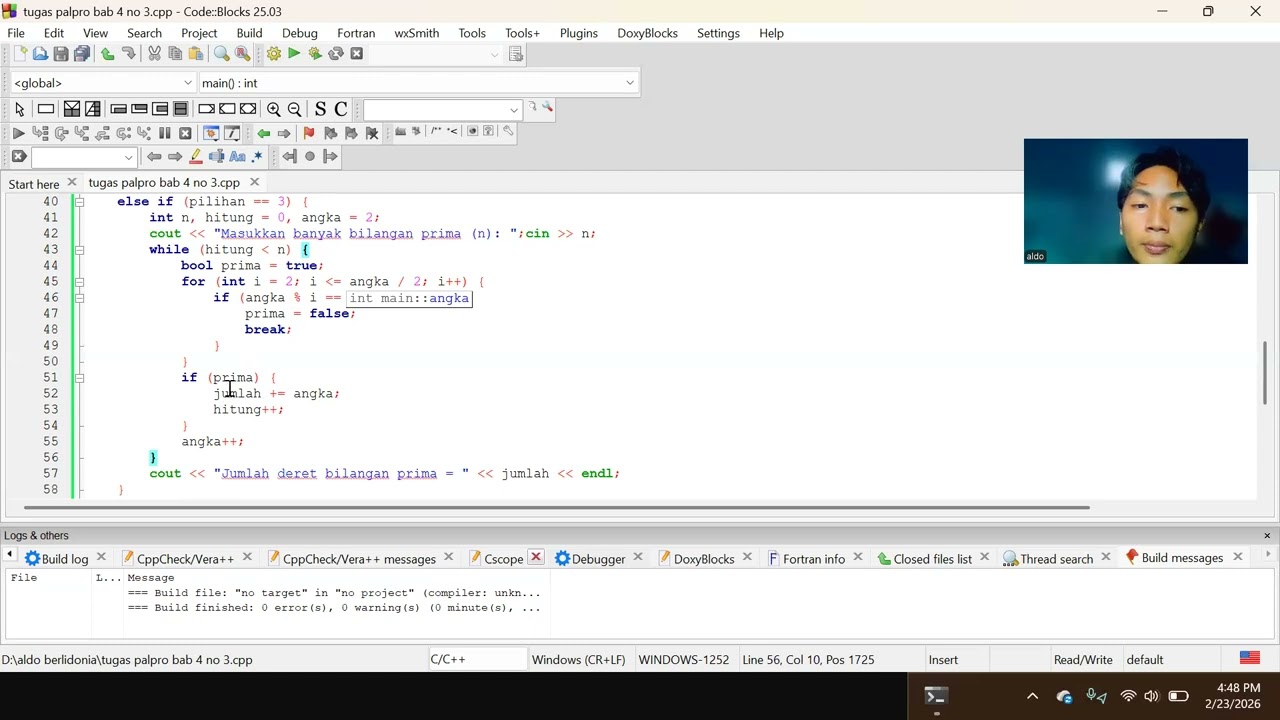Save the current file via the single floppy icon
Screen dimensions: 1280x720
[x=61, y=54]
